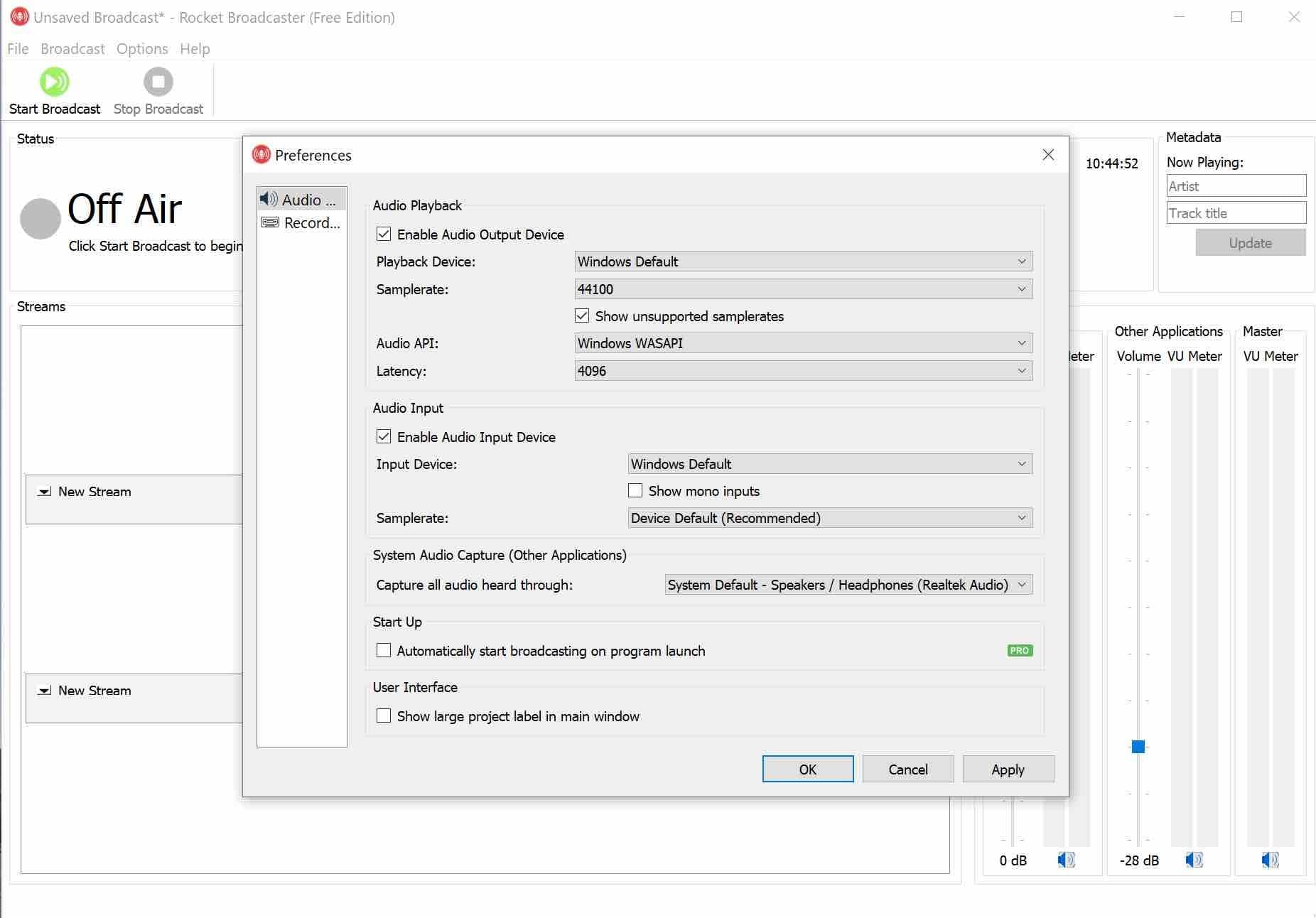The height and width of the screenshot is (918, 1316).
Task: Uncheck Enable Audio Output Device
Action: (x=384, y=234)
